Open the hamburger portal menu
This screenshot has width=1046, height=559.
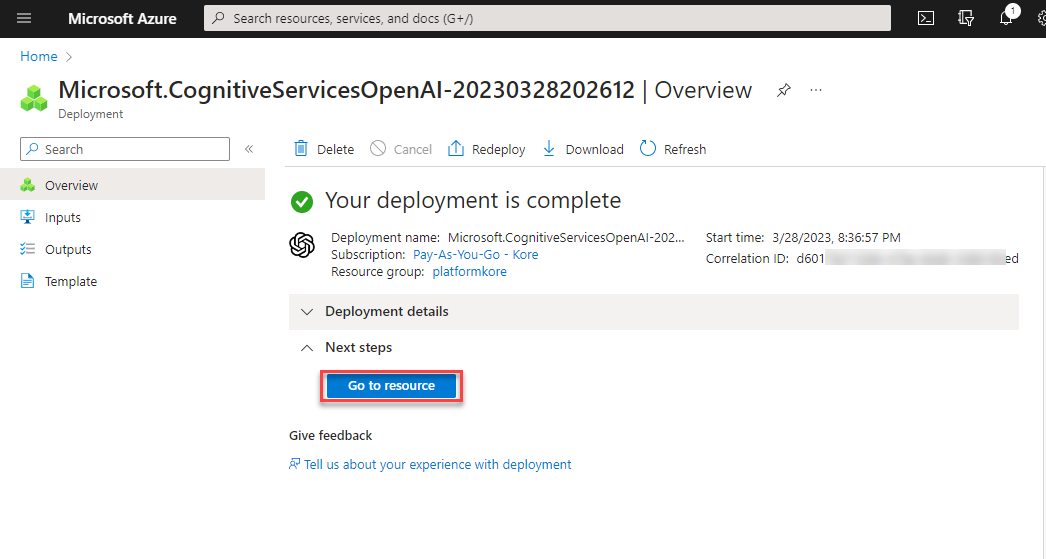point(24,19)
